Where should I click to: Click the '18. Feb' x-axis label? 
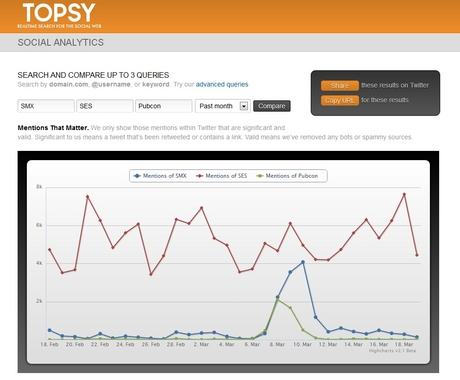pos(49,344)
